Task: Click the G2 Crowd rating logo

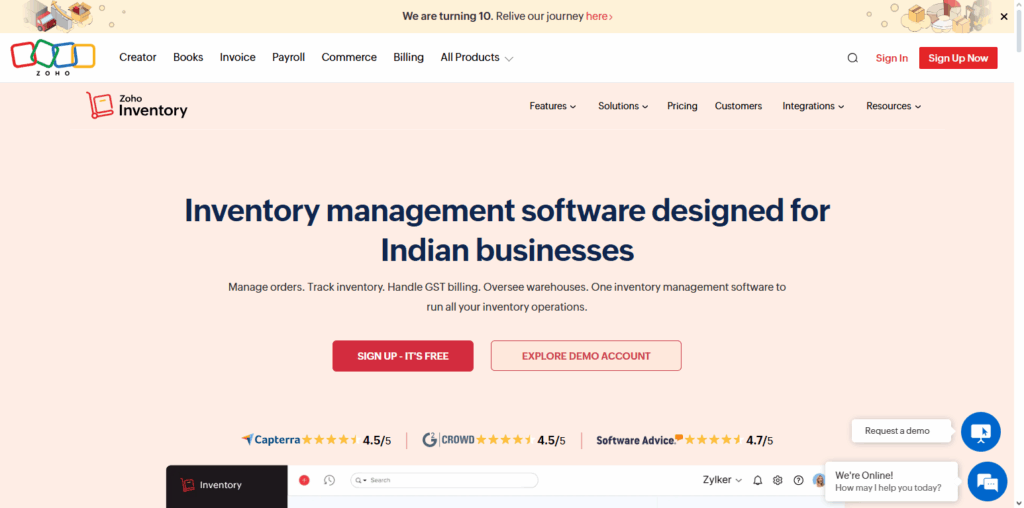Action: [448, 439]
